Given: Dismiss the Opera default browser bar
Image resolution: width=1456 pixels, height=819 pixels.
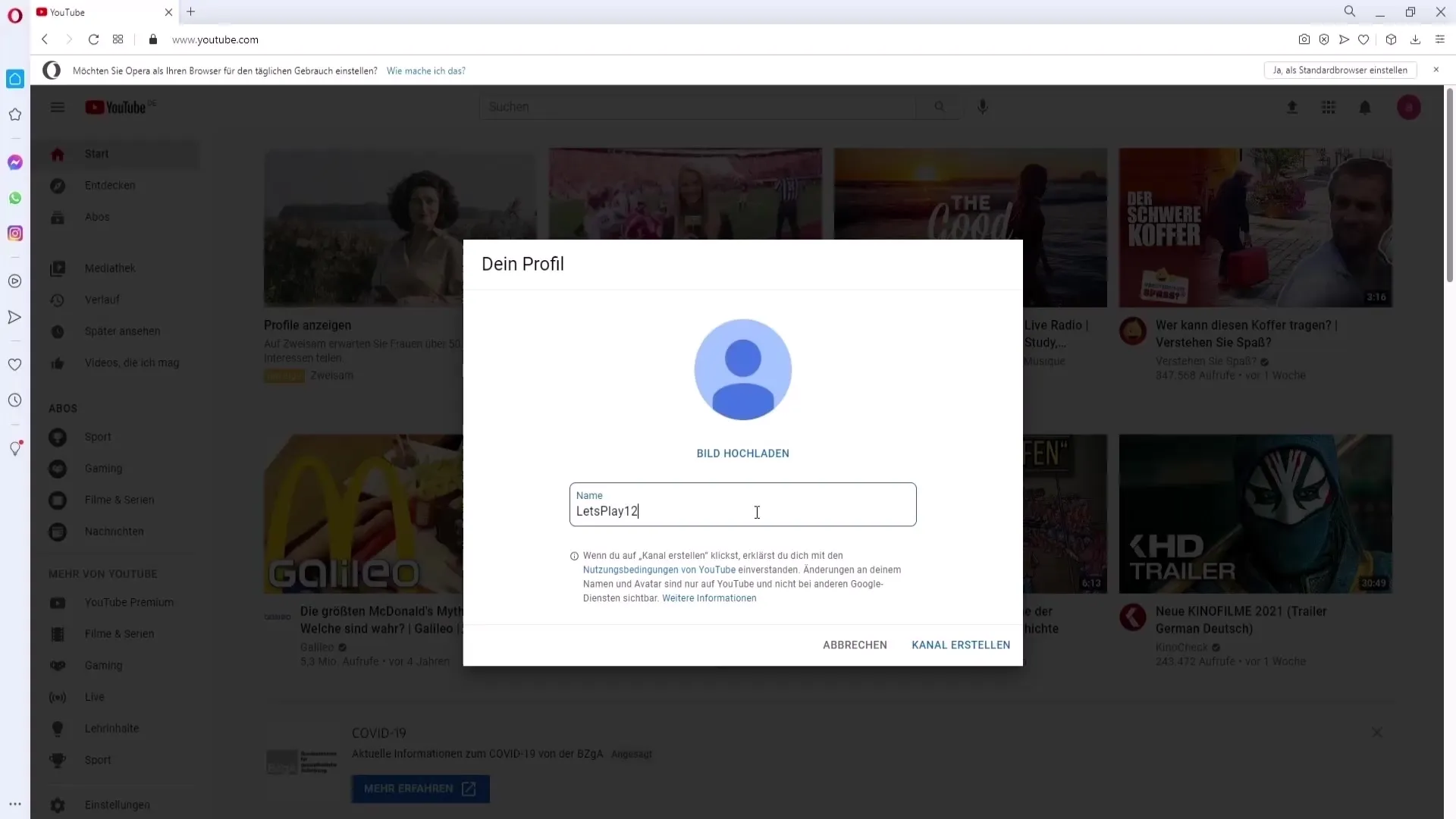Looking at the screenshot, I should tap(1436, 70).
